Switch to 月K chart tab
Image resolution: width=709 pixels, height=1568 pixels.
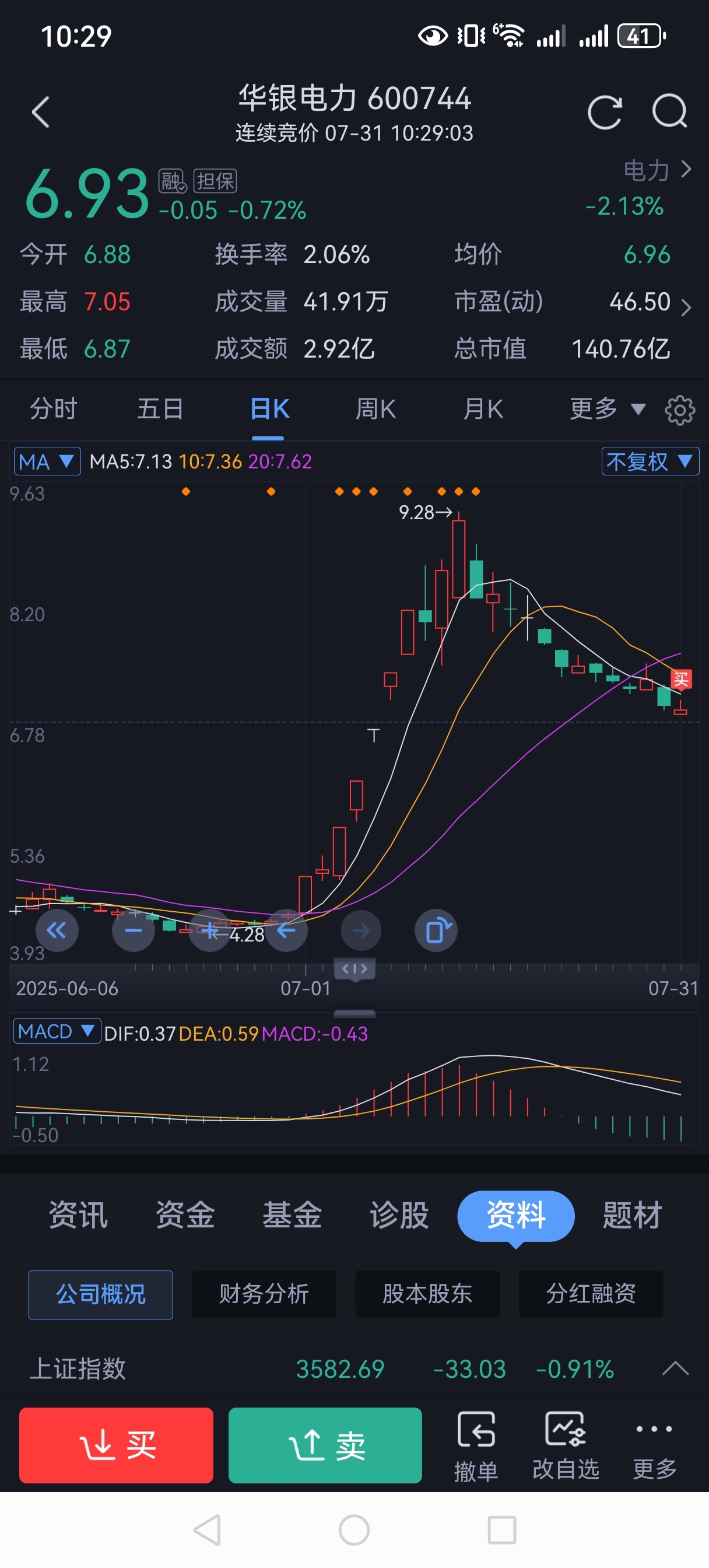483,408
